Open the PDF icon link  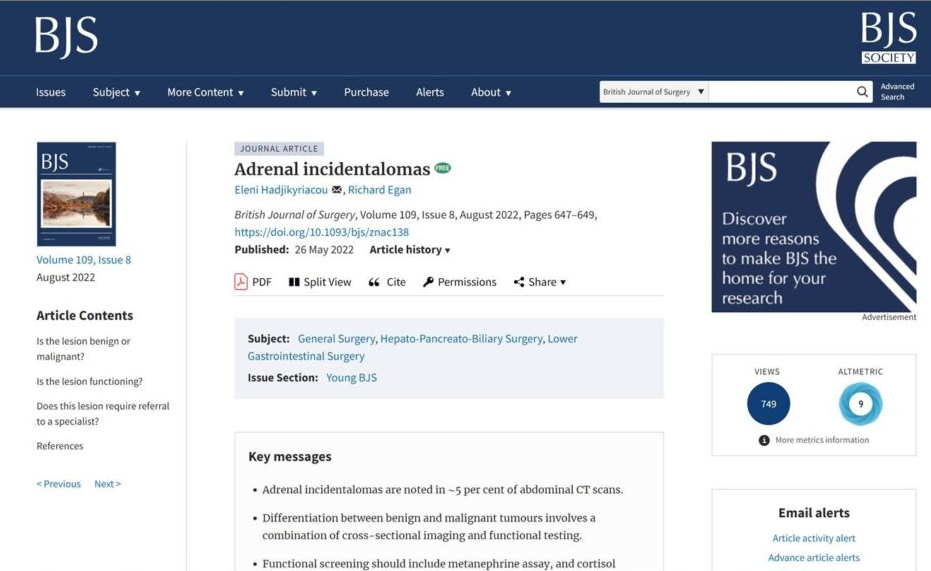(x=241, y=282)
